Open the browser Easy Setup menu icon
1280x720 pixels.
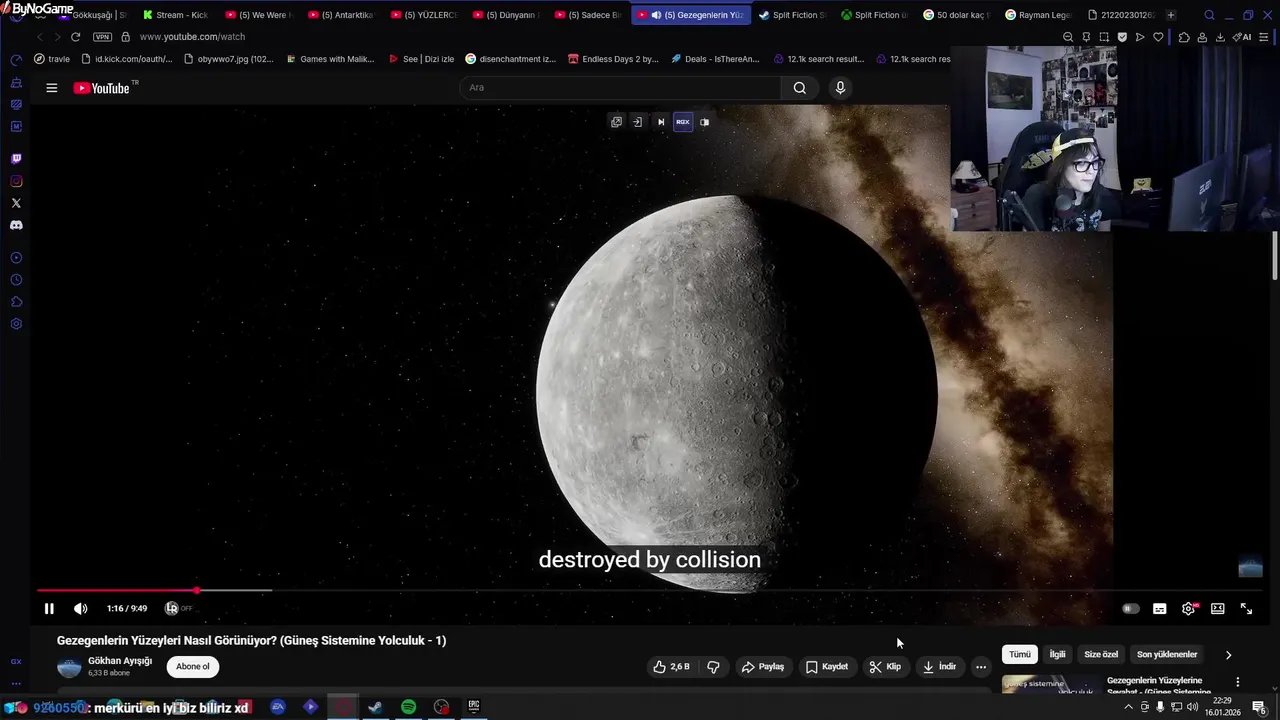pyautogui.click(x=1265, y=37)
